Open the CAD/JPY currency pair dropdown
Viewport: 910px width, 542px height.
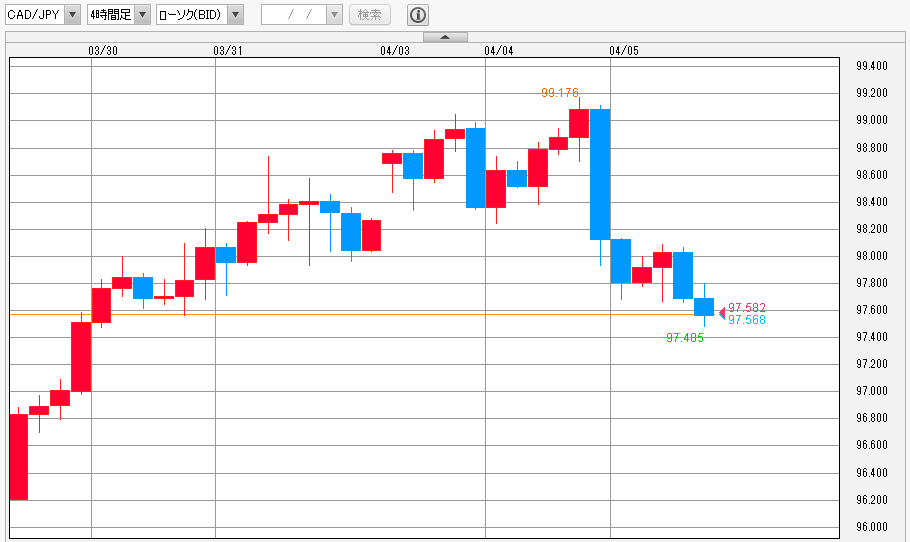click(x=42, y=15)
